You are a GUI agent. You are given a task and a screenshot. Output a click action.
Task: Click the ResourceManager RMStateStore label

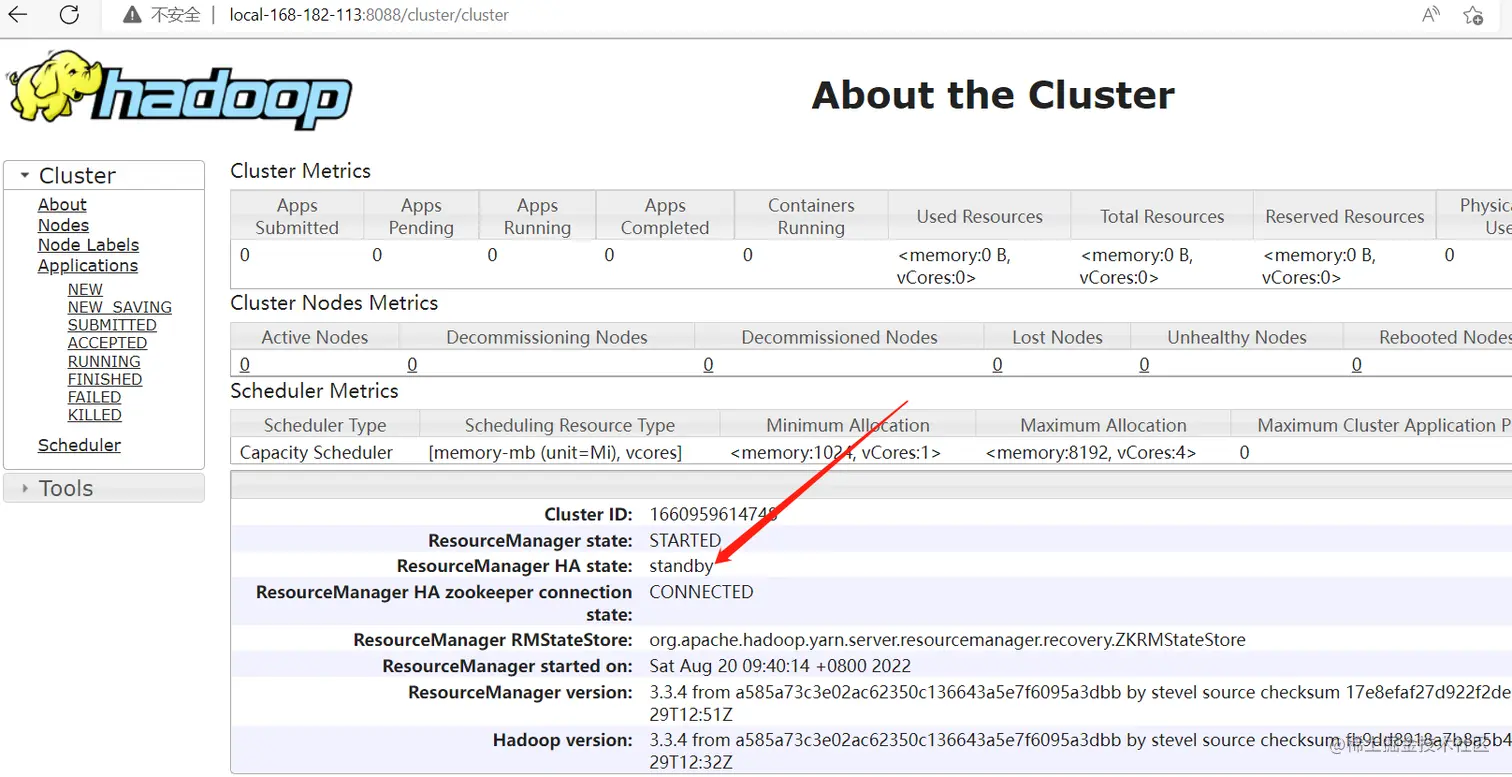(493, 640)
